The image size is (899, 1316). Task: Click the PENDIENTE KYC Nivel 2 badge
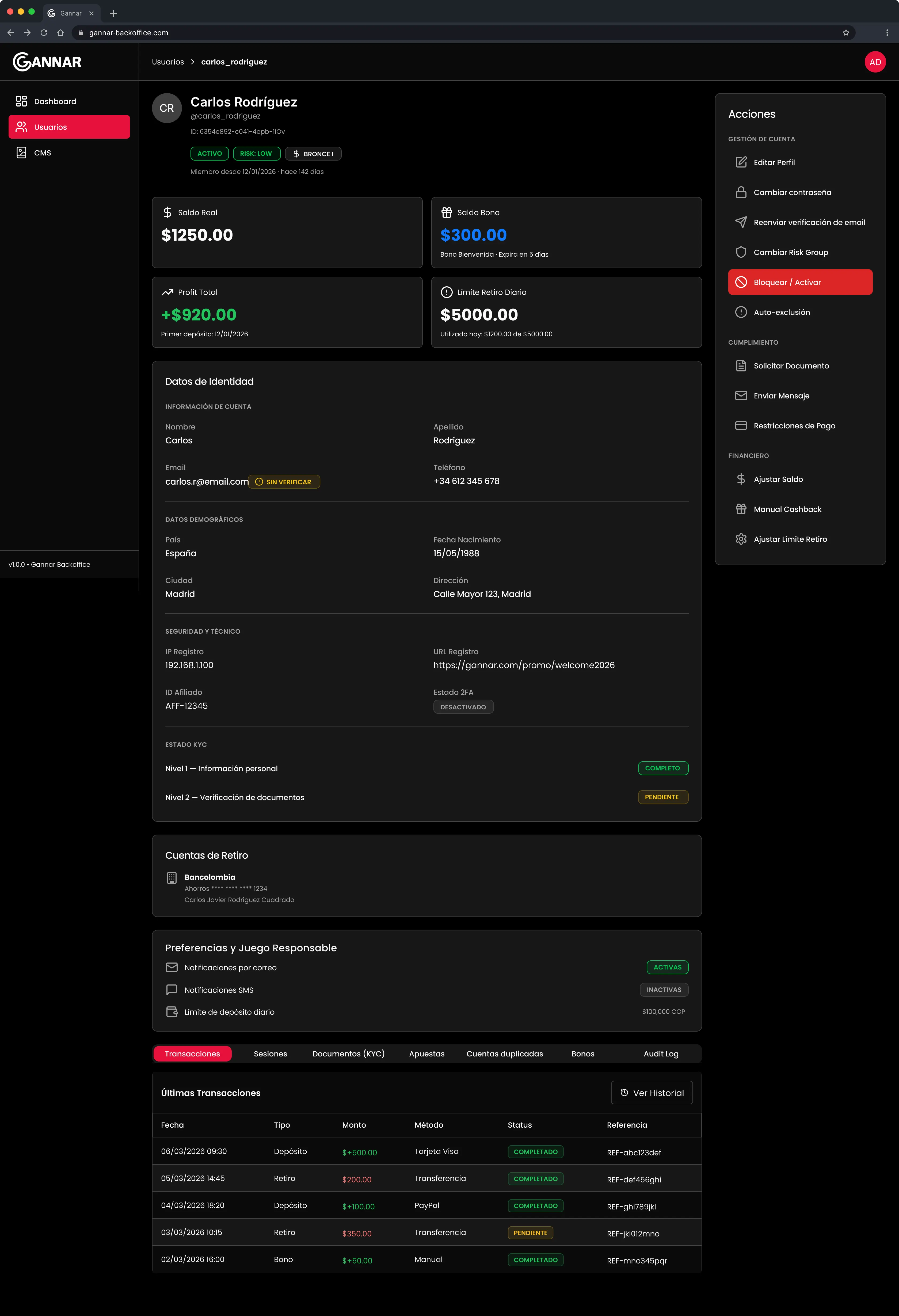tap(663, 797)
